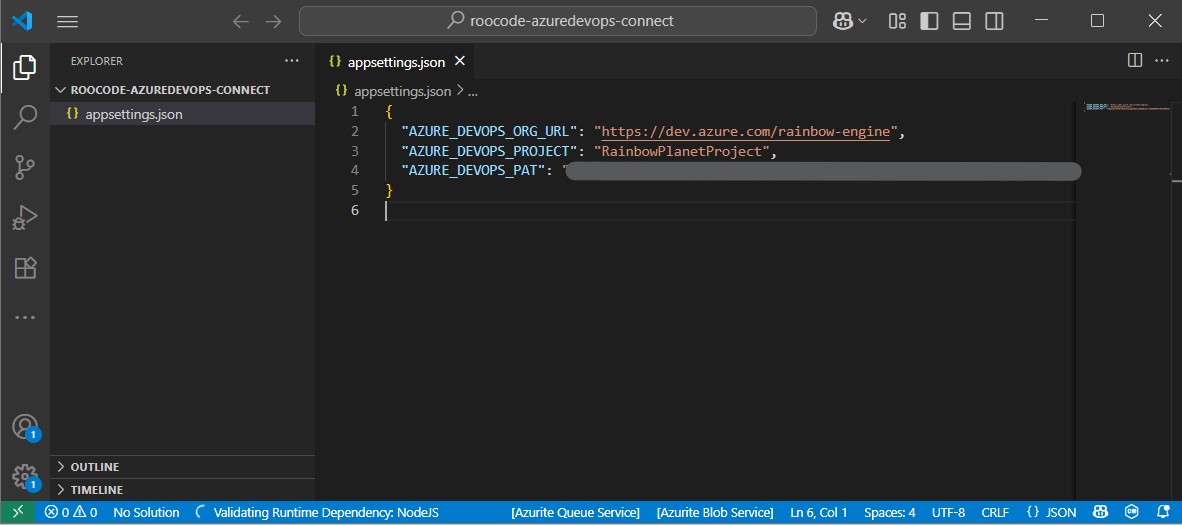Open the Source Control view
Screen dimensions: 1182x525
tap(25, 167)
